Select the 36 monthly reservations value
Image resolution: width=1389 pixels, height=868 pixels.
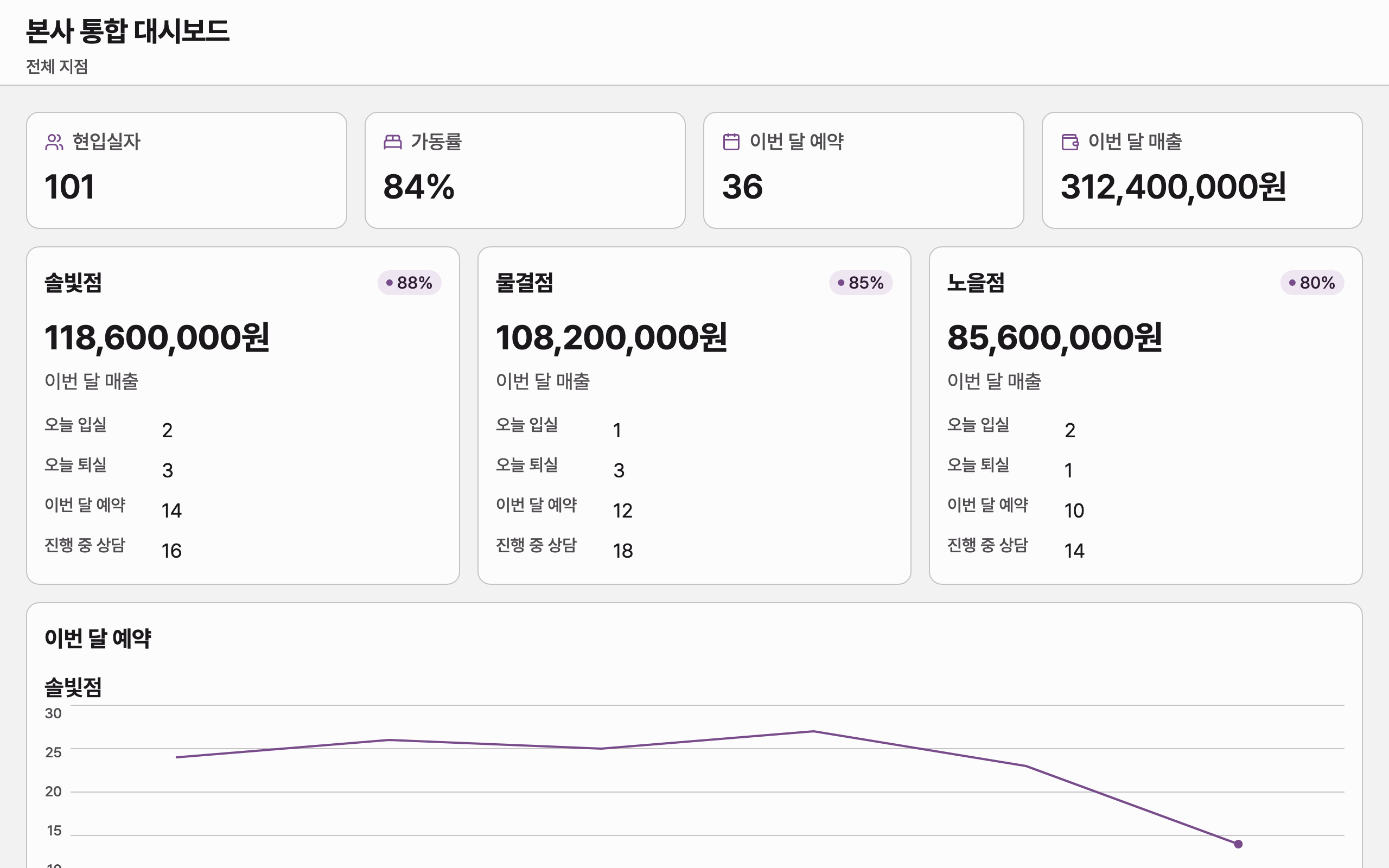[x=742, y=187]
